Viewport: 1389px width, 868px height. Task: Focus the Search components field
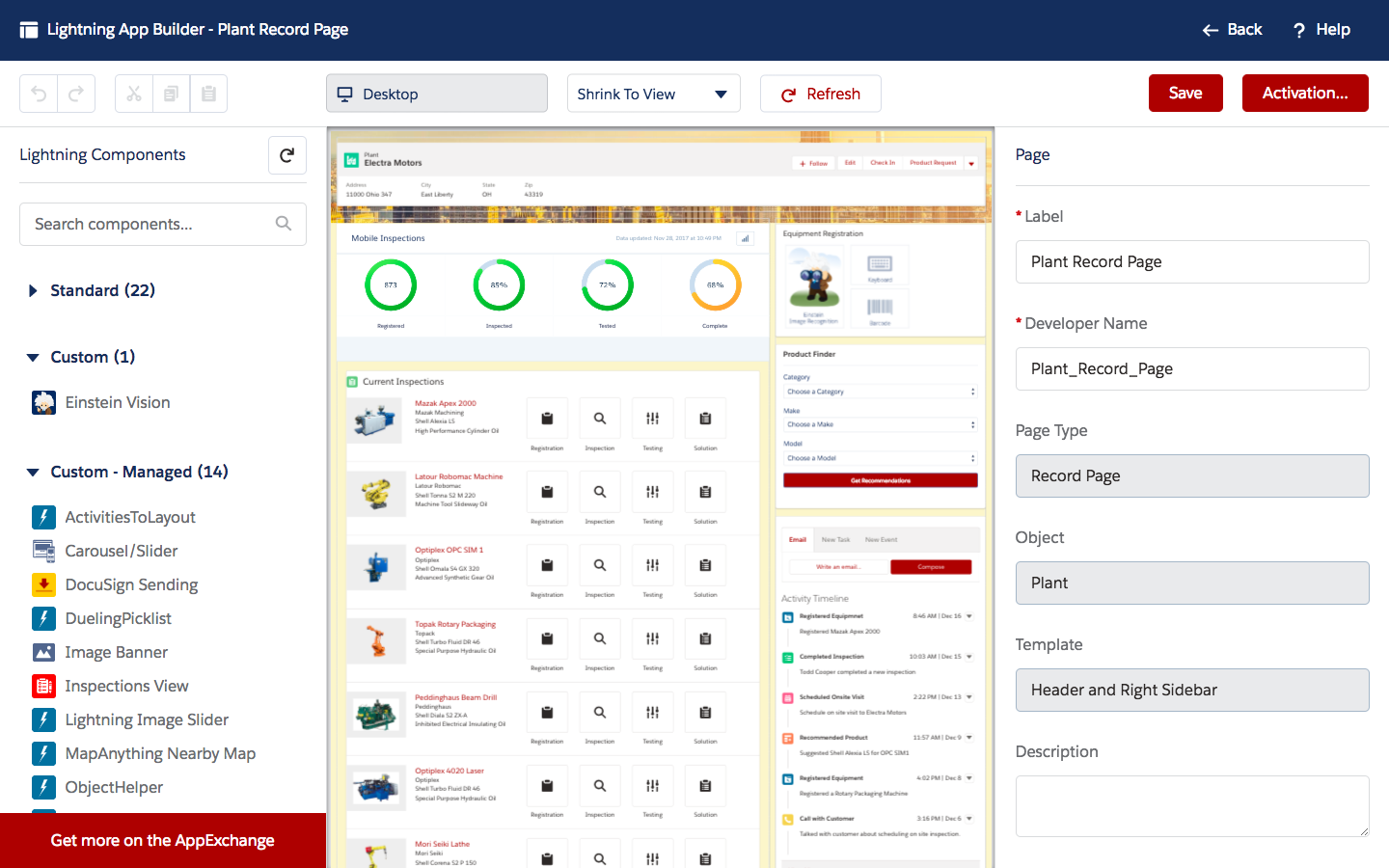[x=163, y=224]
